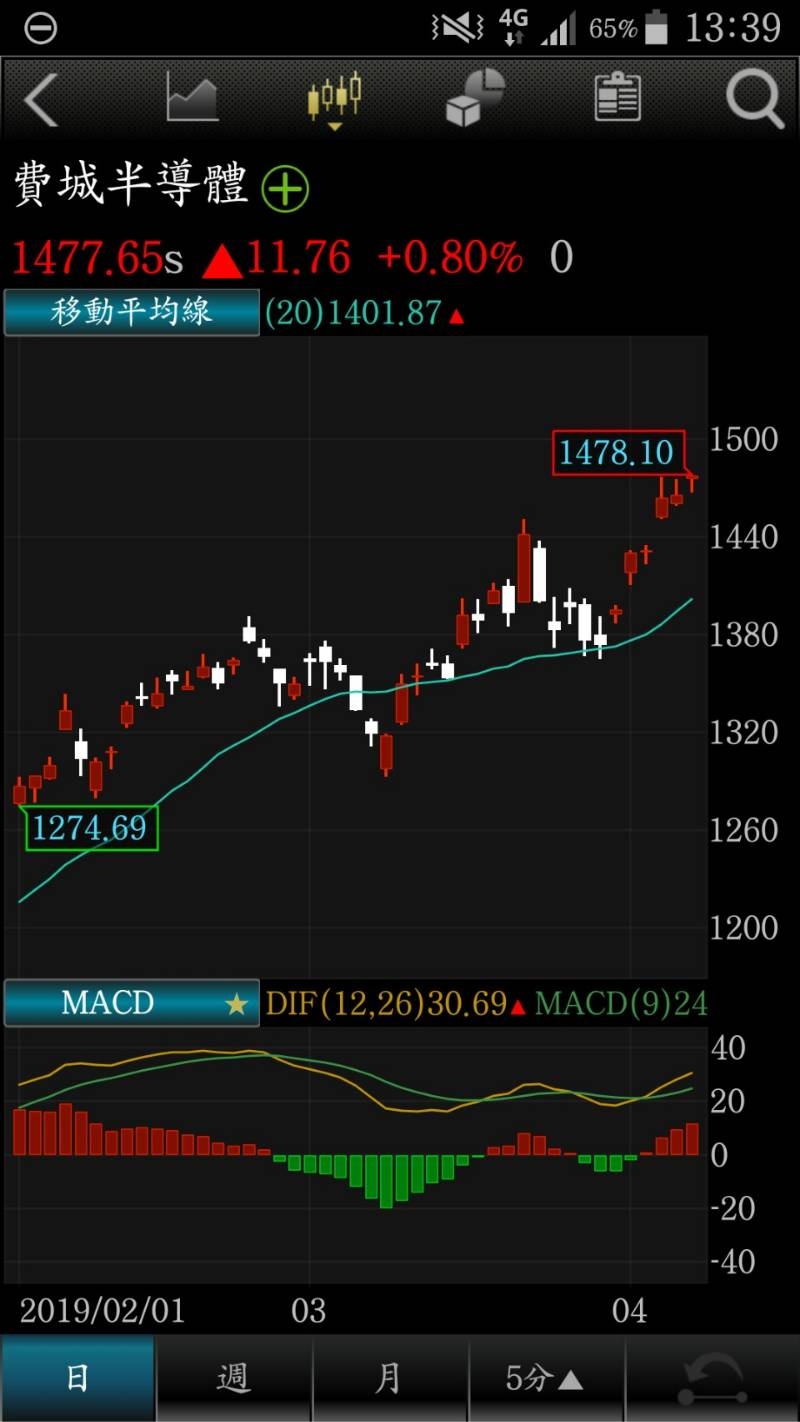This screenshot has height=1422, width=800.
Task: Toggle the 移動平均線 indicator panel
Action: click(130, 312)
